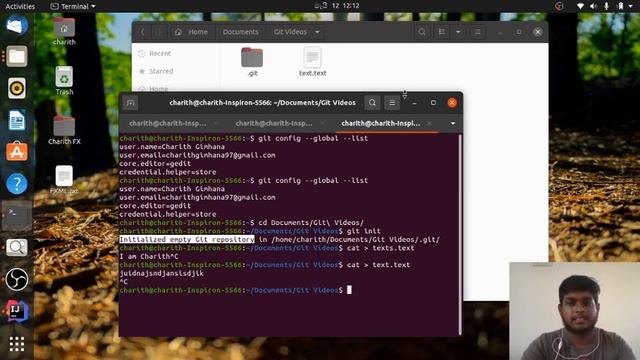
Task: Open LibreOffice Writer from the dock
Action: [x=17, y=120]
